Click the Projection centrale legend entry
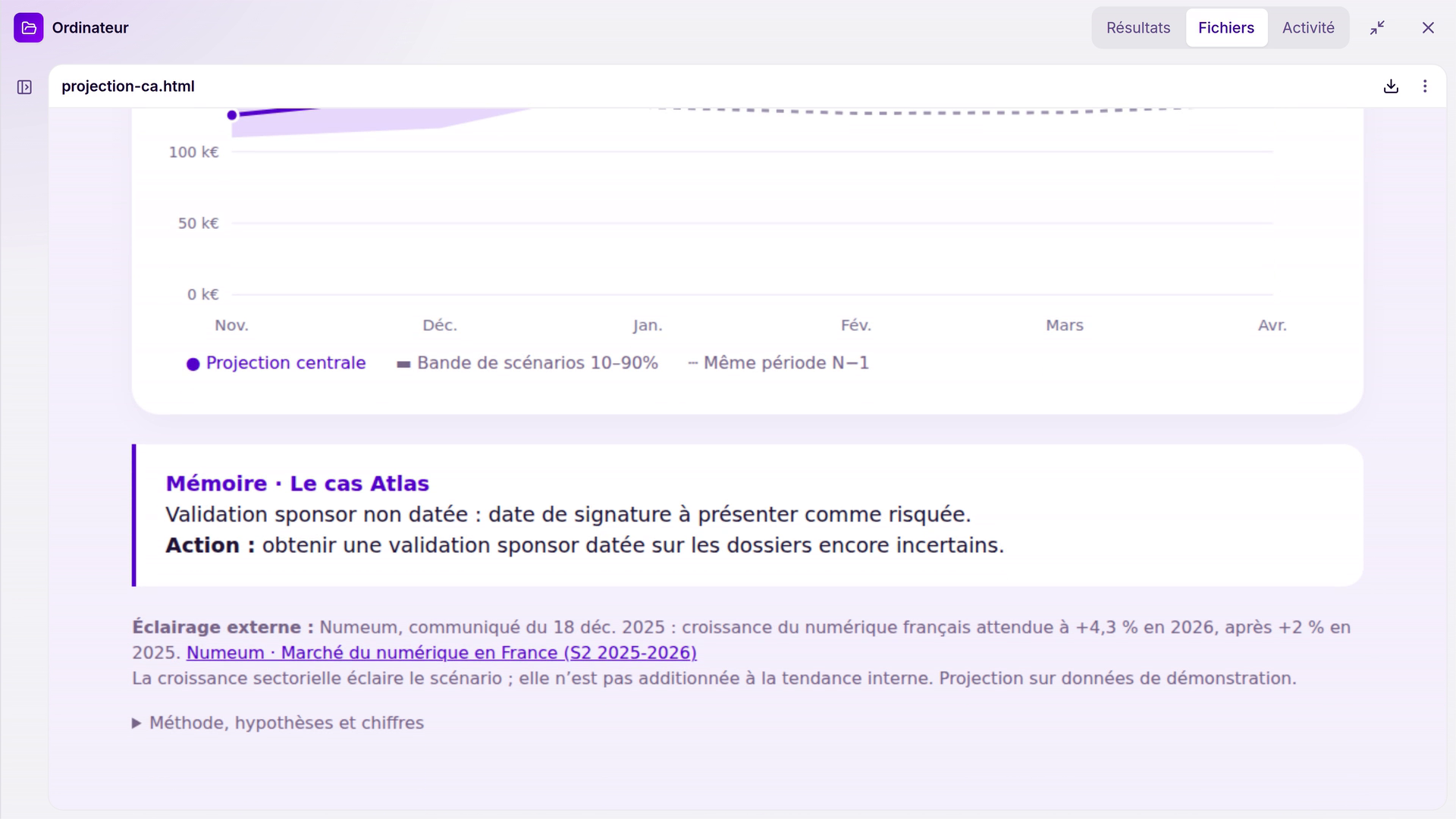The width and height of the screenshot is (1456, 819). pos(276,363)
